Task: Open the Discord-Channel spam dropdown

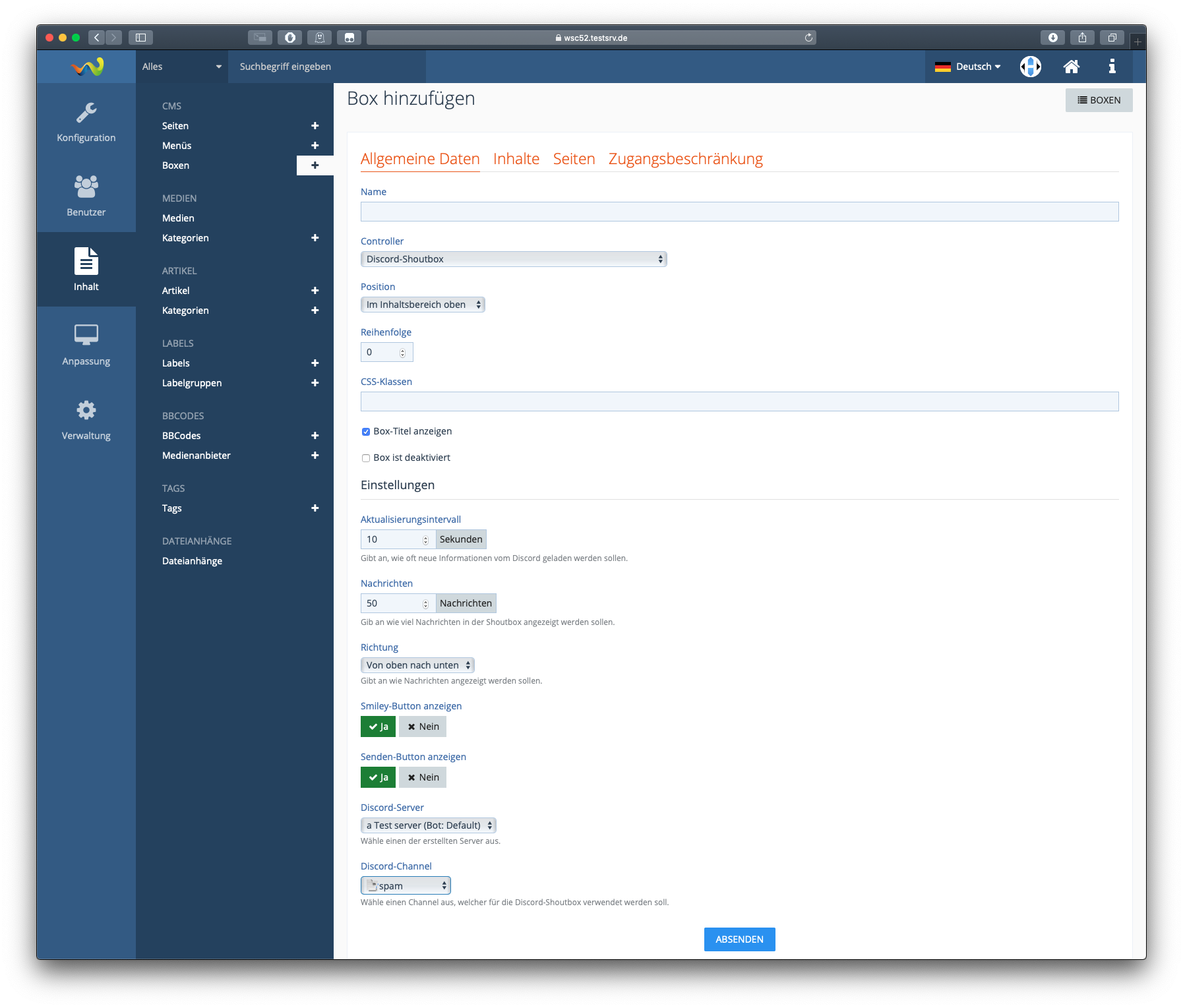Action: tap(406, 885)
